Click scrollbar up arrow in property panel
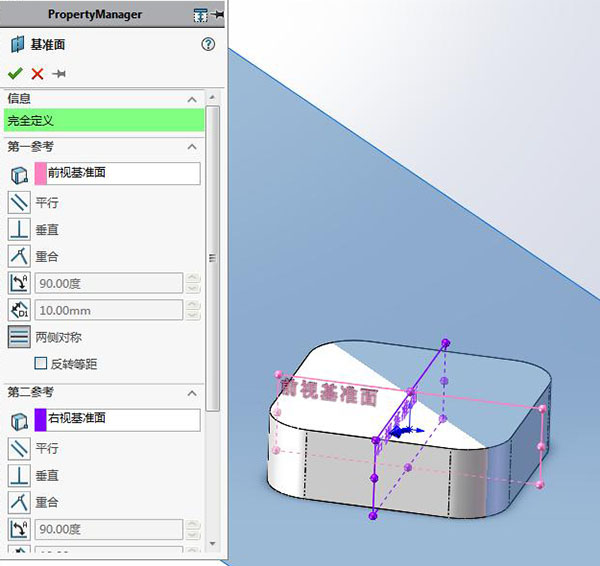 point(212,97)
